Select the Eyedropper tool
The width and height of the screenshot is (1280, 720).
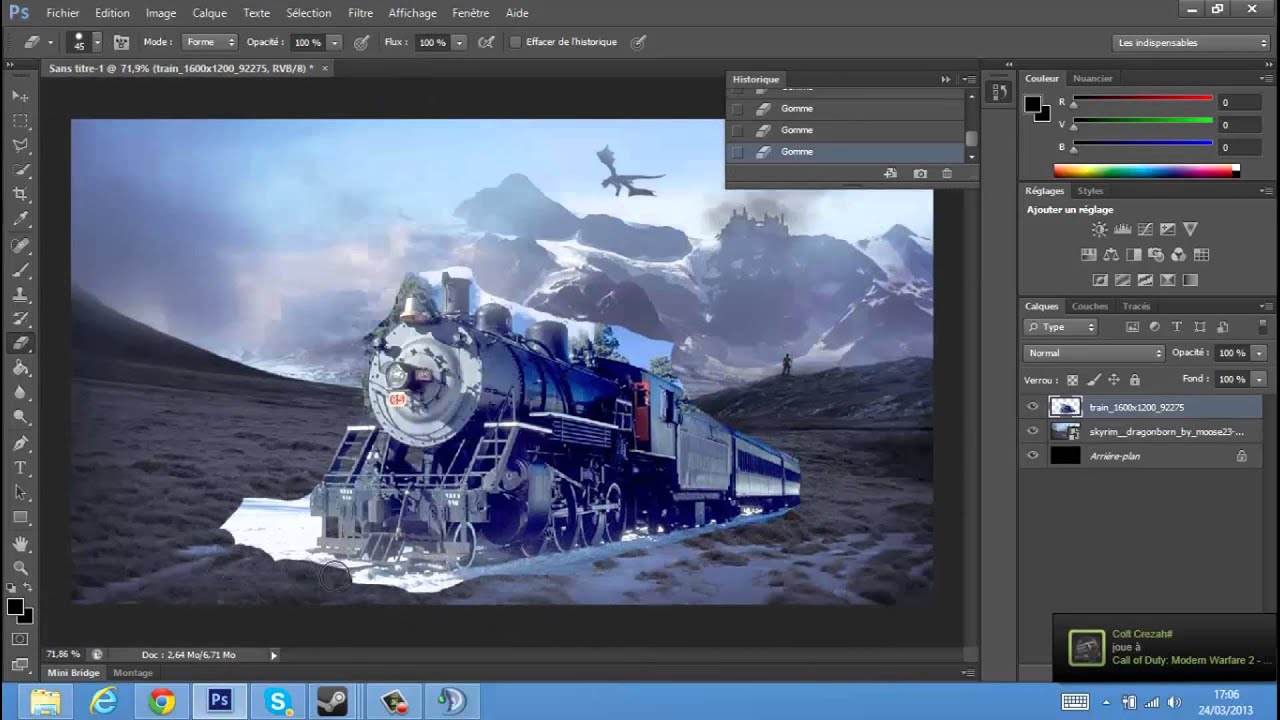(20, 220)
